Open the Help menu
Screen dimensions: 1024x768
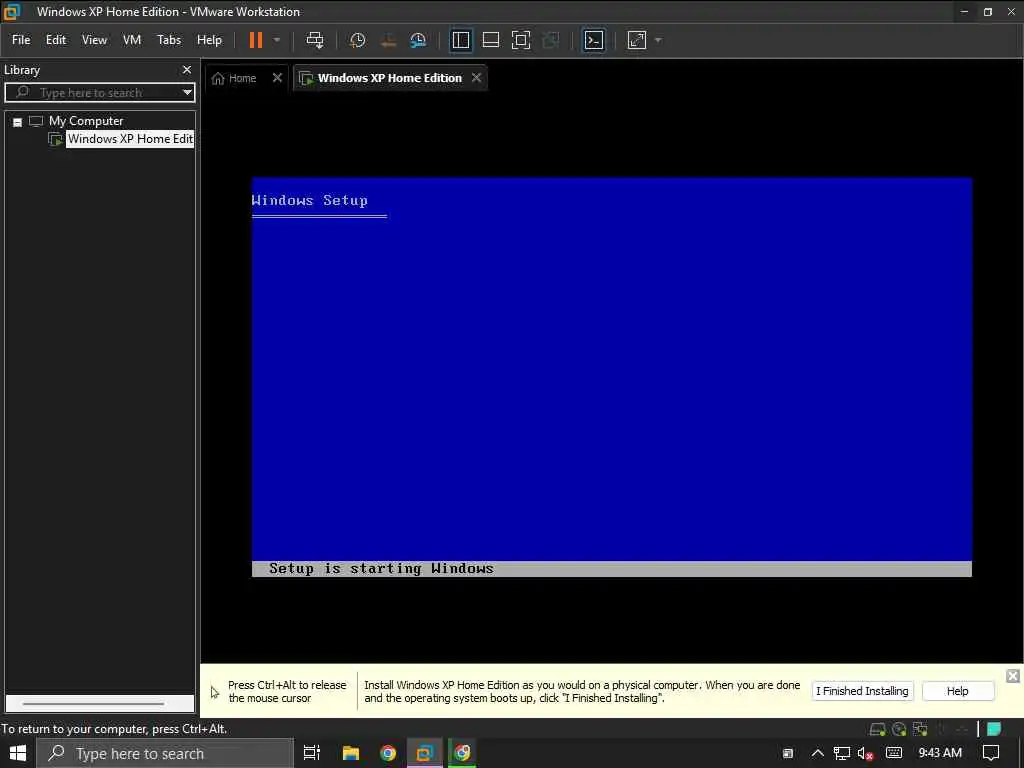tap(209, 40)
